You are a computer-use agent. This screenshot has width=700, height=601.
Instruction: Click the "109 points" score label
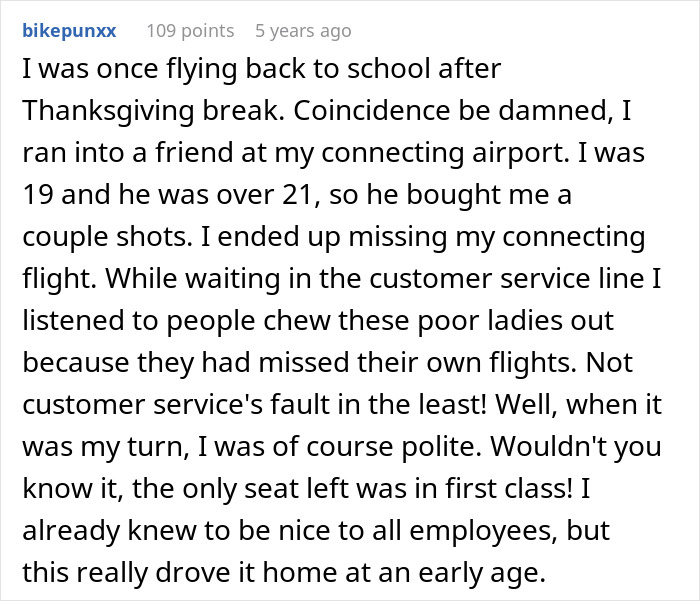tap(190, 30)
